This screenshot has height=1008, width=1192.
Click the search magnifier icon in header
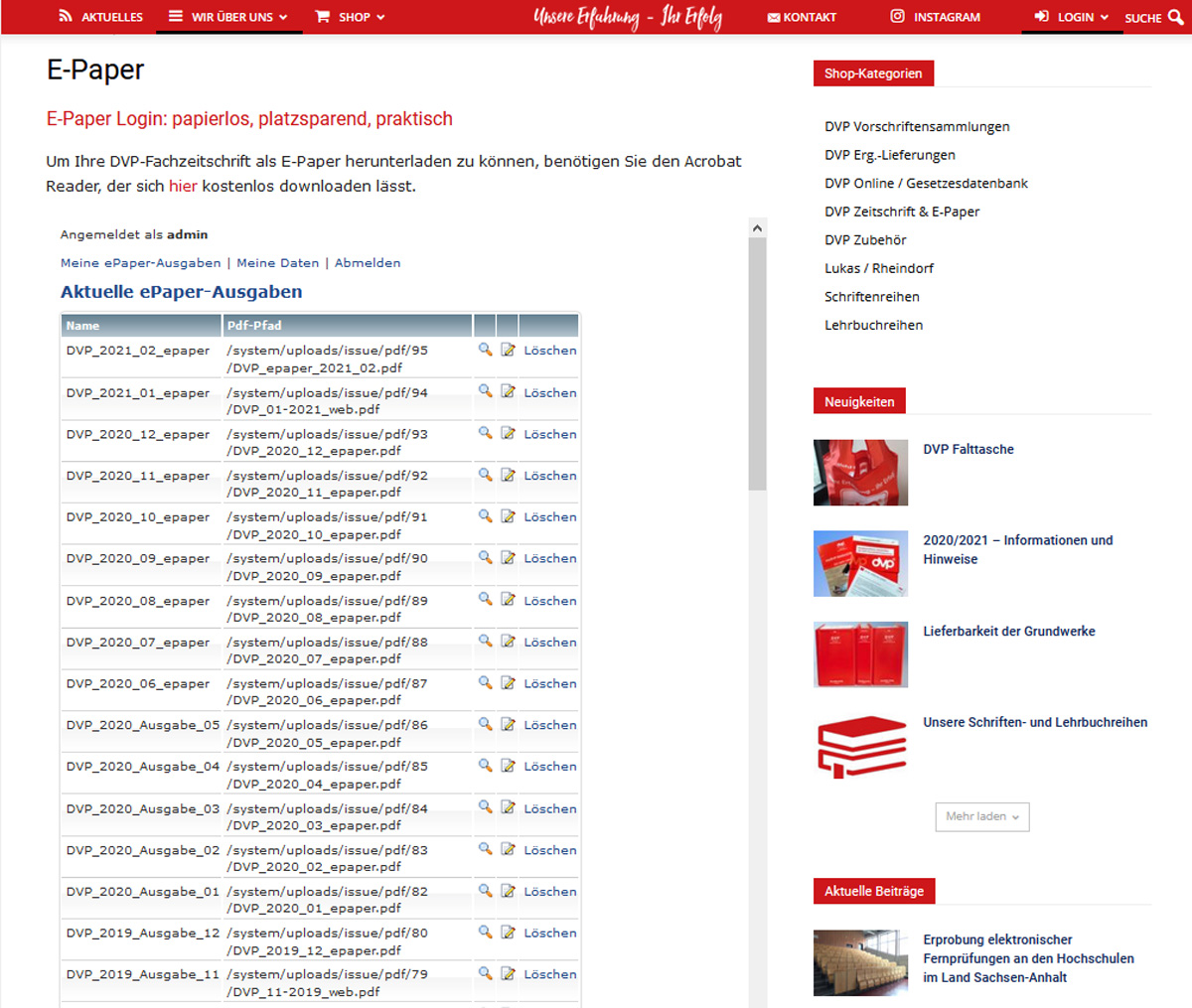coord(1176,17)
